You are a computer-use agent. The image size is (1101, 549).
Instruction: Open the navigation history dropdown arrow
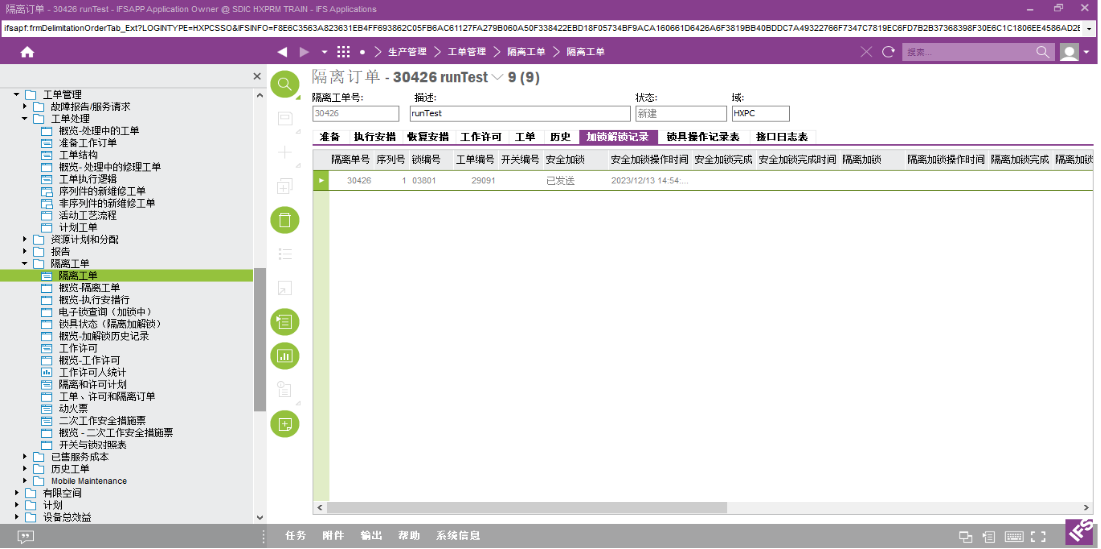coord(324,52)
